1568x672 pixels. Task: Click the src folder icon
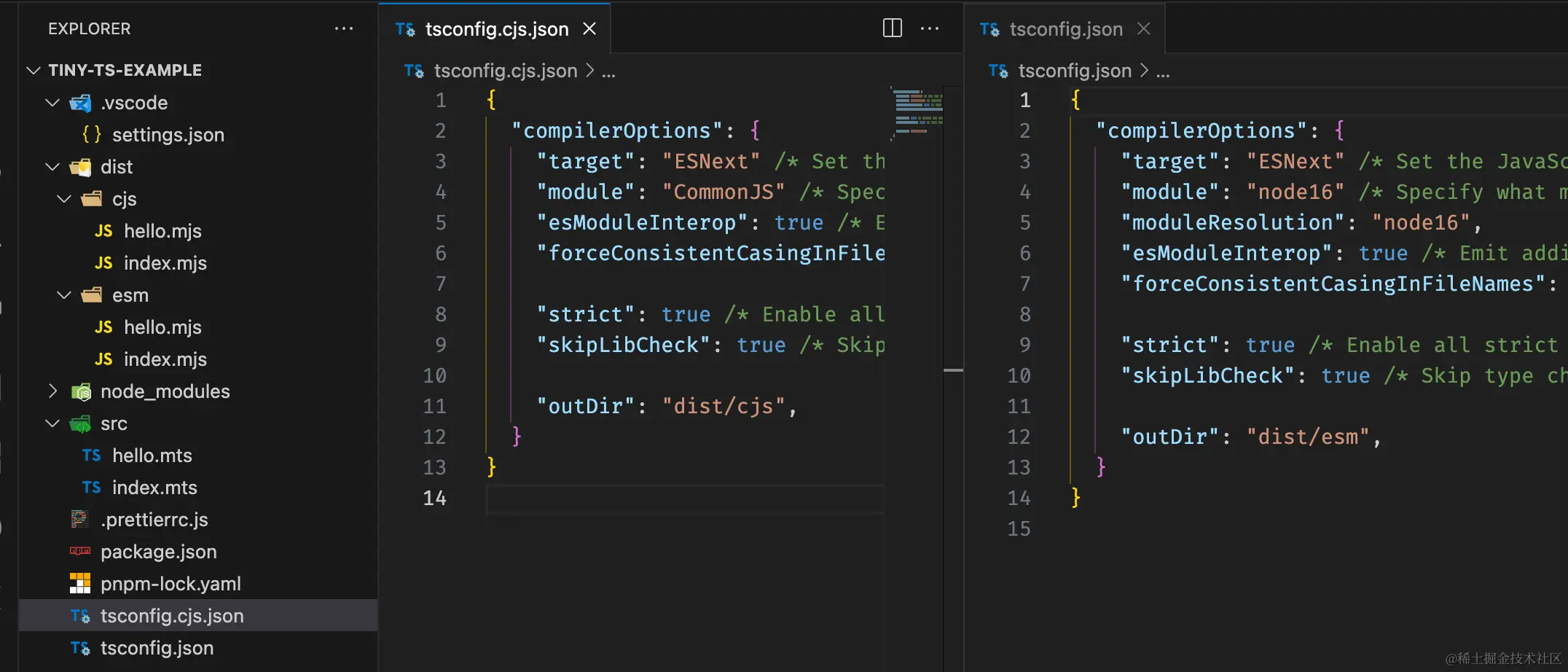(x=80, y=423)
